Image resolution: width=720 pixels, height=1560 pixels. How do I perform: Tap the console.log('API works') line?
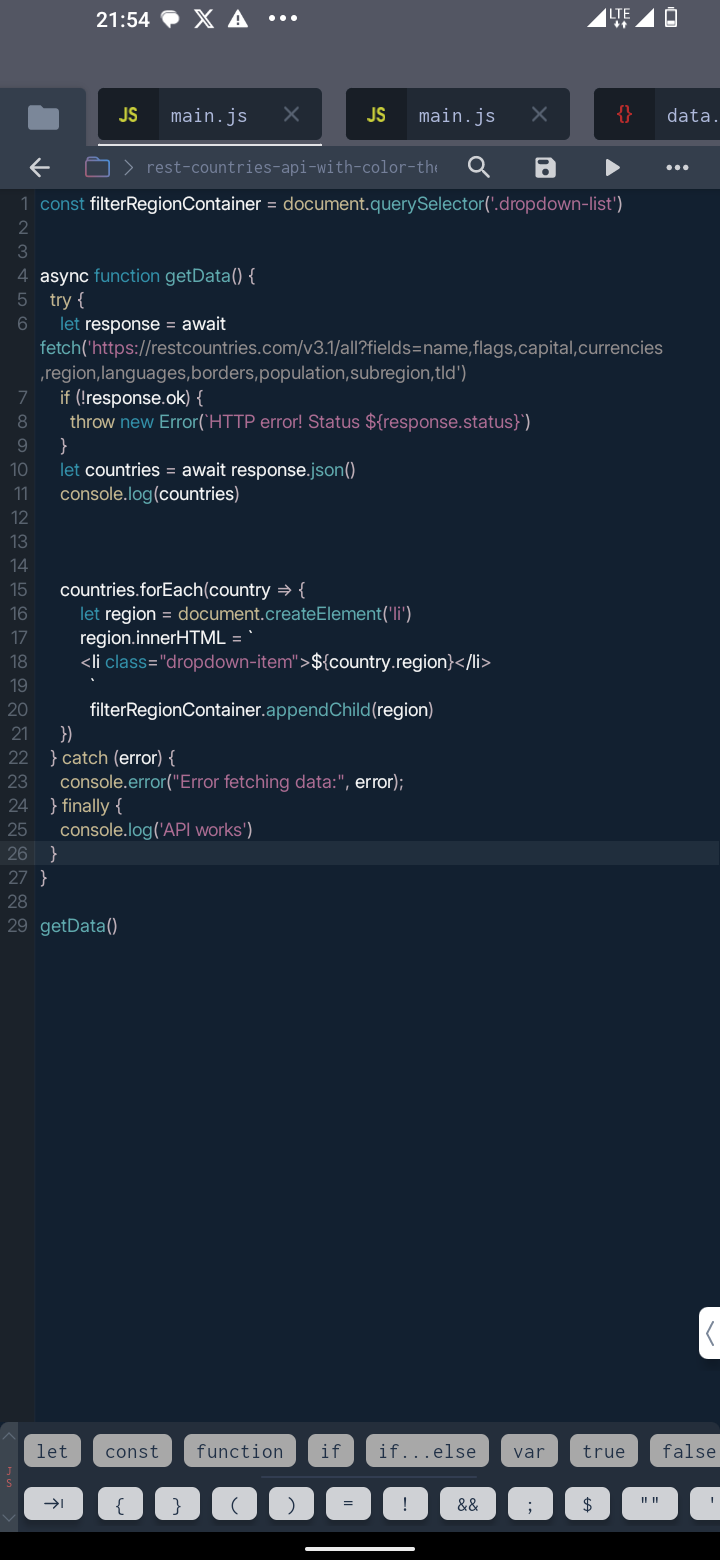click(x=157, y=830)
